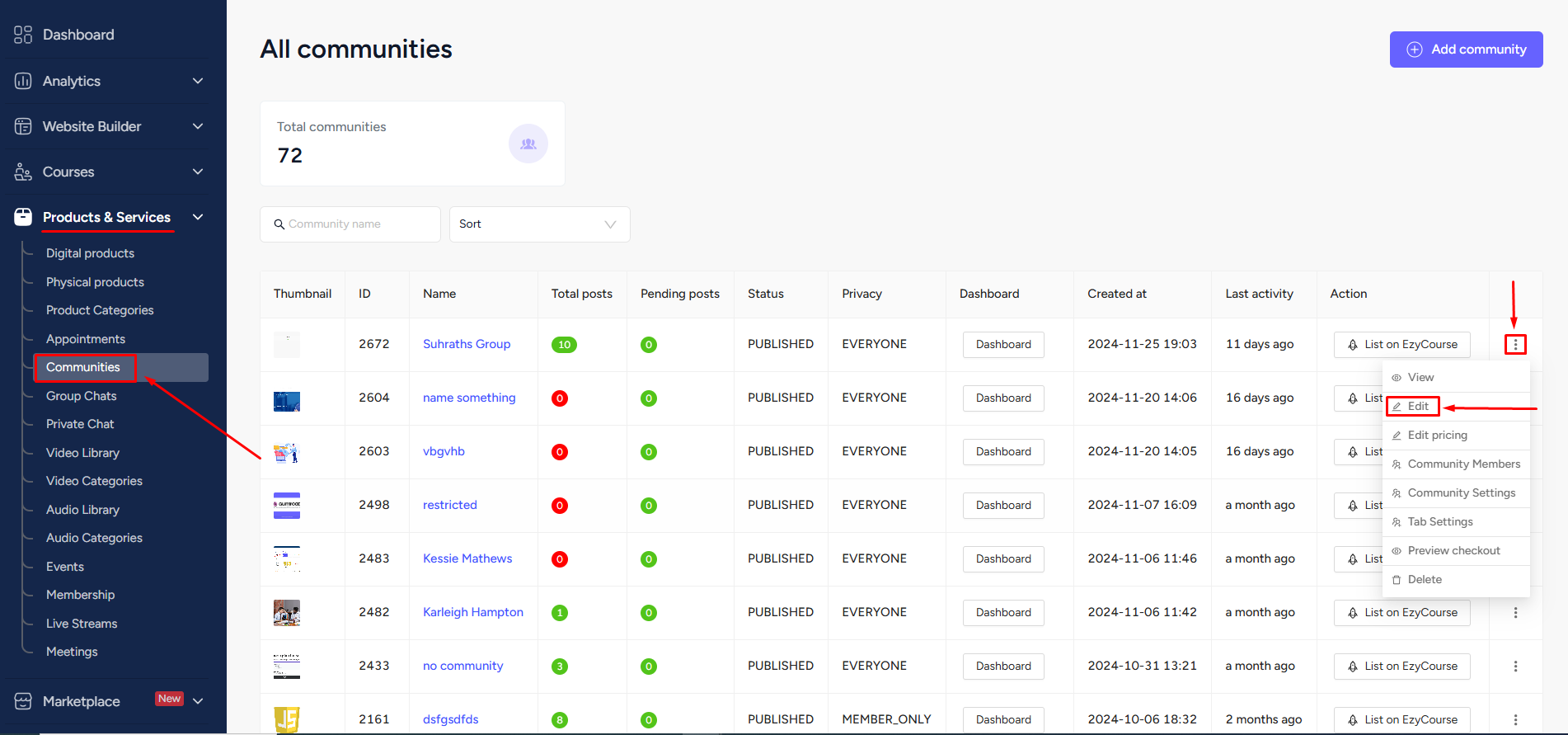Expand the Courses menu chevron
1568x735 pixels.
click(x=198, y=172)
